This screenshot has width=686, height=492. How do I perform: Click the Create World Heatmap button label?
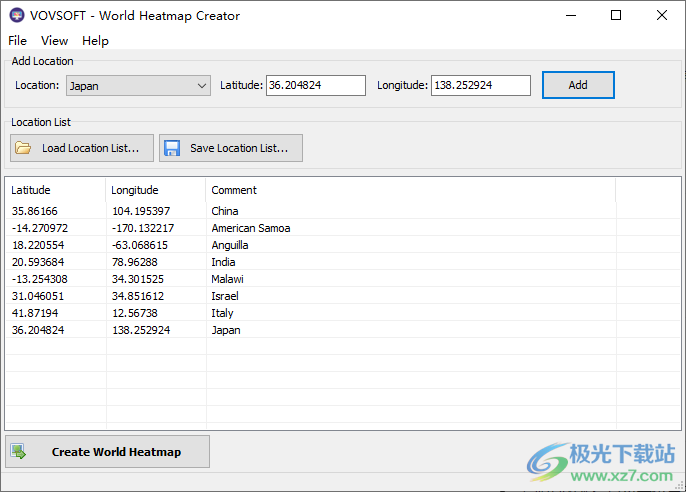click(116, 452)
